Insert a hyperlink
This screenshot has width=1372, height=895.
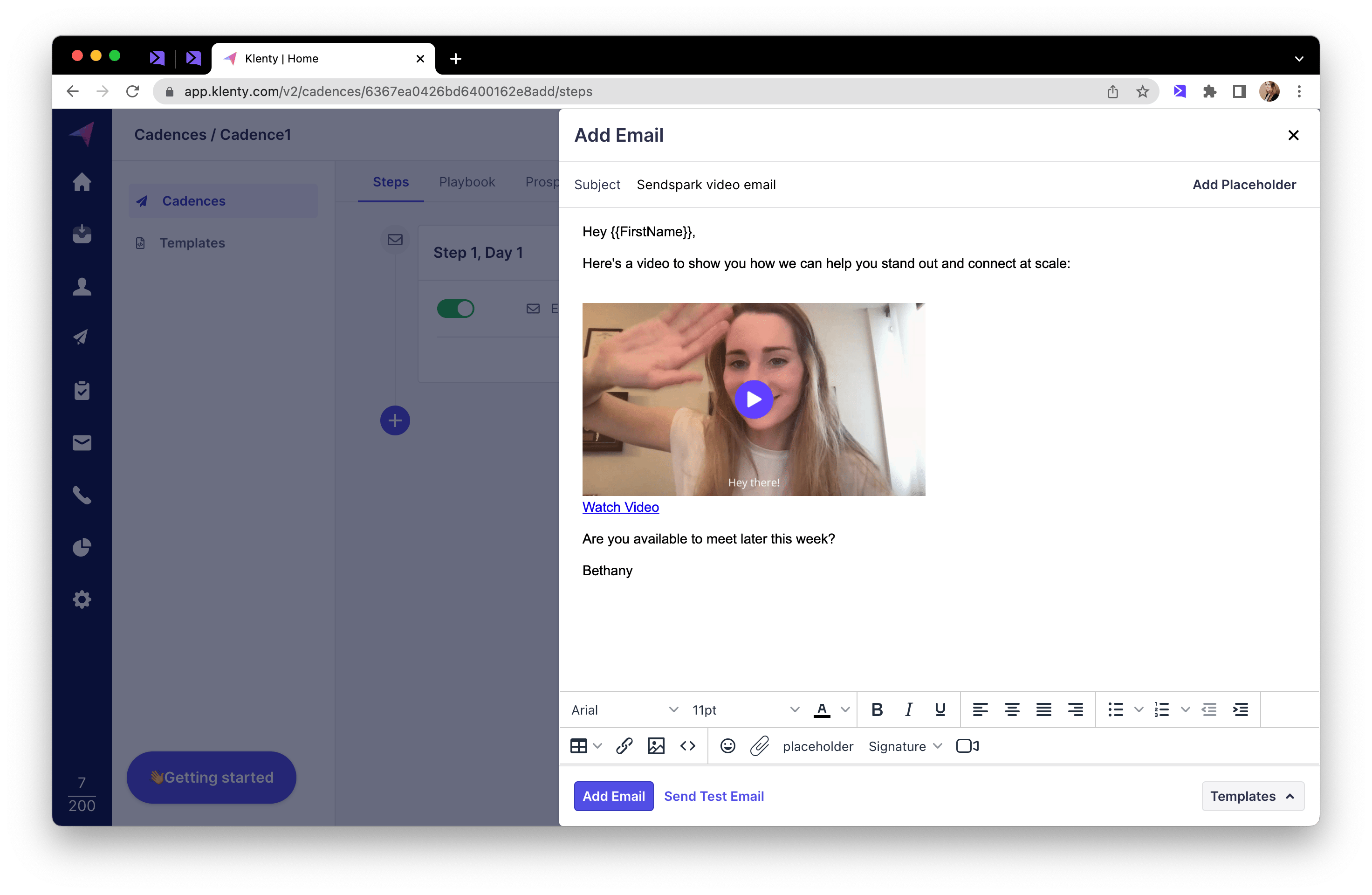tap(624, 746)
